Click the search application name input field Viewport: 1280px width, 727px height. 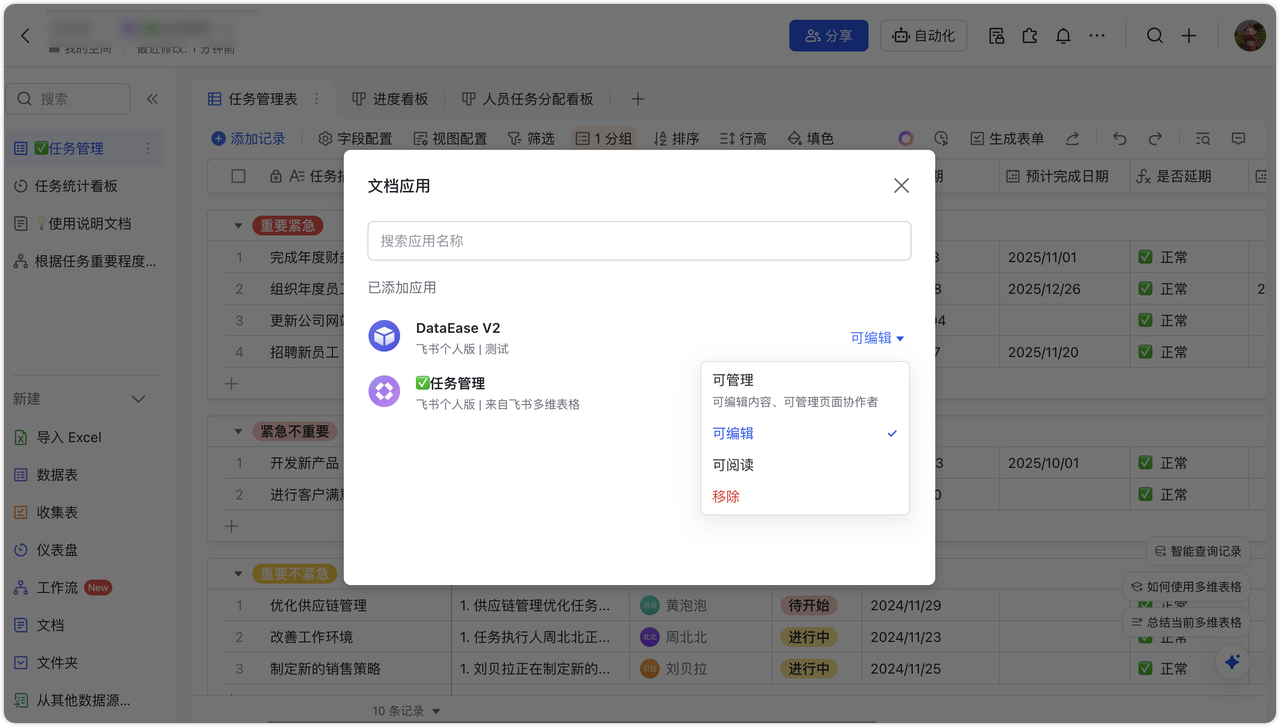pos(639,241)
